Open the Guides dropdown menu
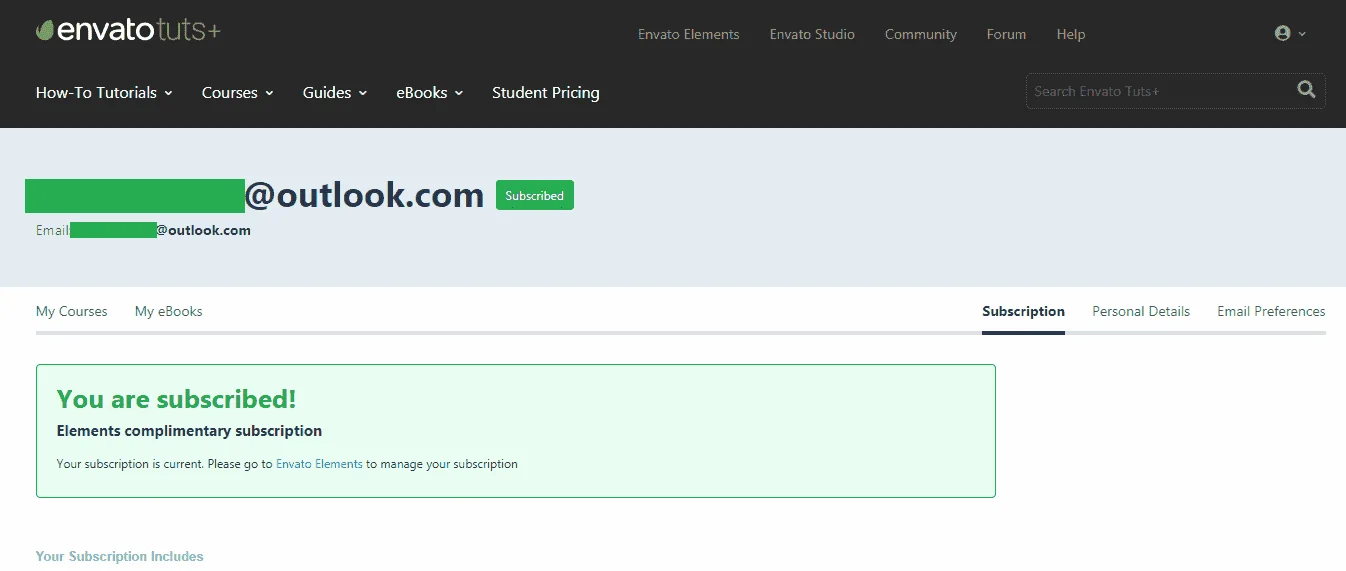Image resolution: width=1346 pixels, height=571 pixels. (x=335, y=92)
